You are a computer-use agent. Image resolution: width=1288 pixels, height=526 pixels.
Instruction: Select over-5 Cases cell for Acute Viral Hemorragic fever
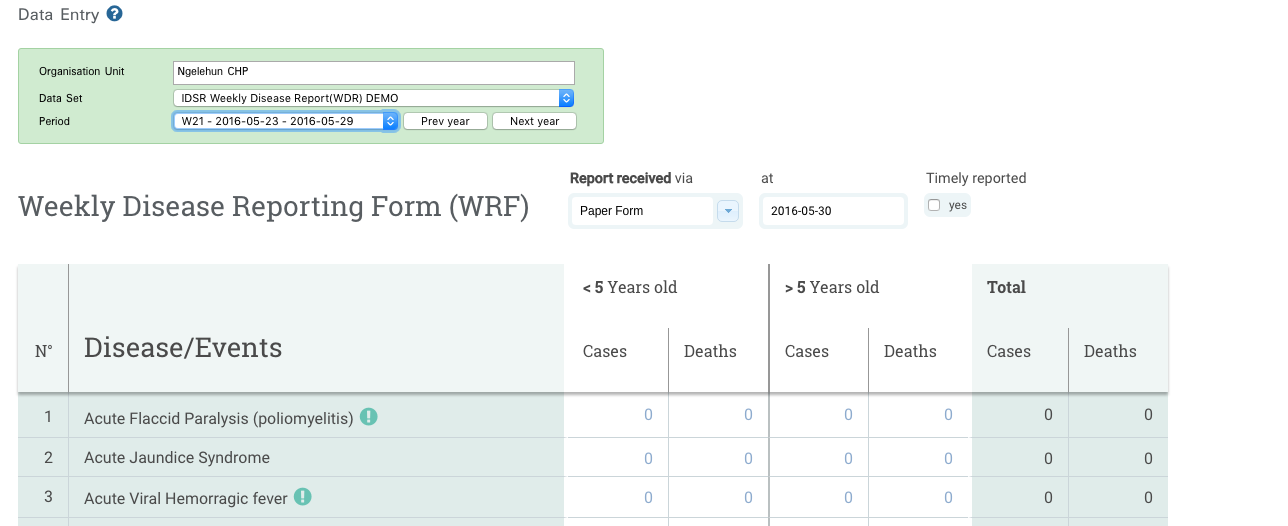coord(819,498)
